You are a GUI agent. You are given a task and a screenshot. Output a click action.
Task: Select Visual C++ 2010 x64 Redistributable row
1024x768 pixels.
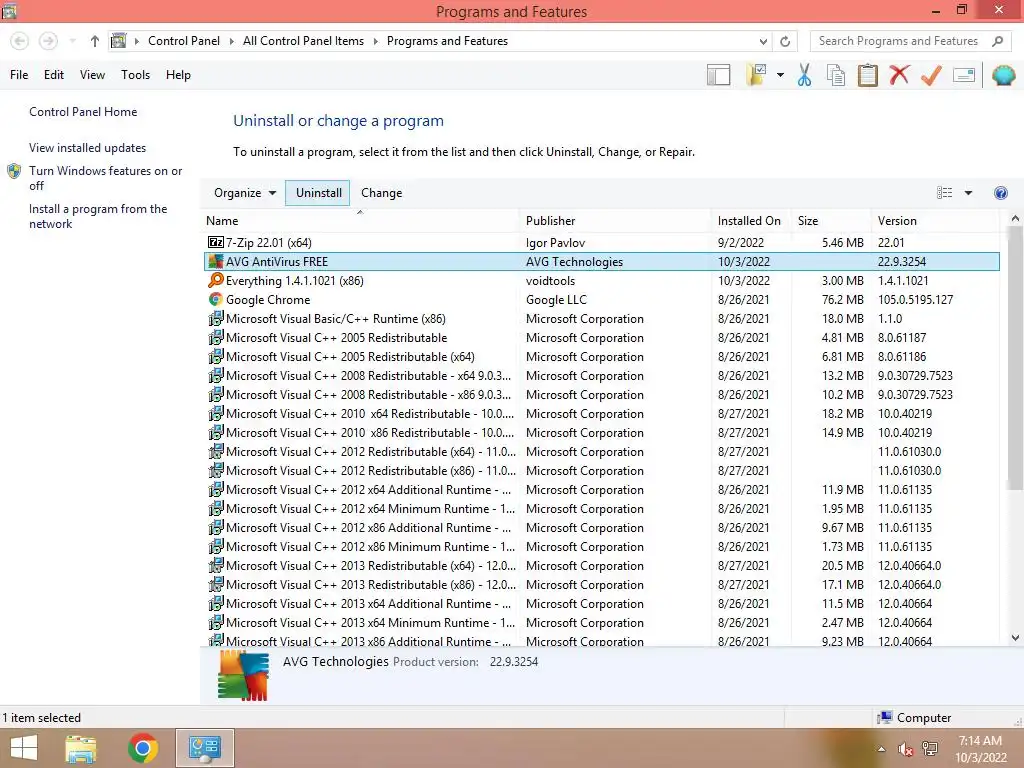601,413
